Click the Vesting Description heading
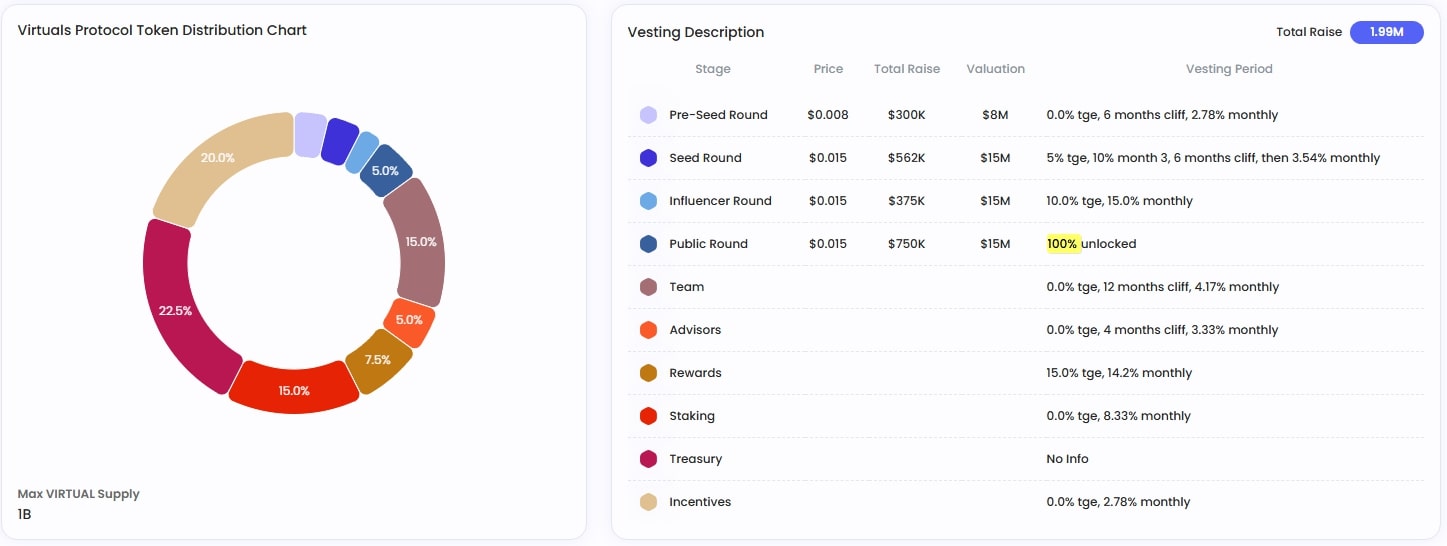The image size is (1447, 546). tap(696, 32)
